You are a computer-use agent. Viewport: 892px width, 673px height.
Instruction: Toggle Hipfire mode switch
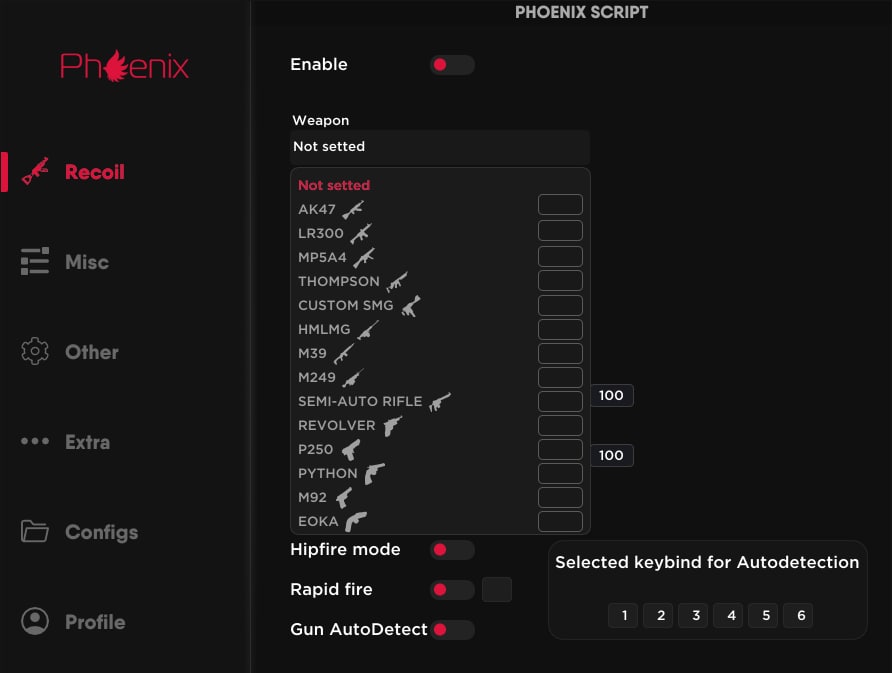(452, 550)
